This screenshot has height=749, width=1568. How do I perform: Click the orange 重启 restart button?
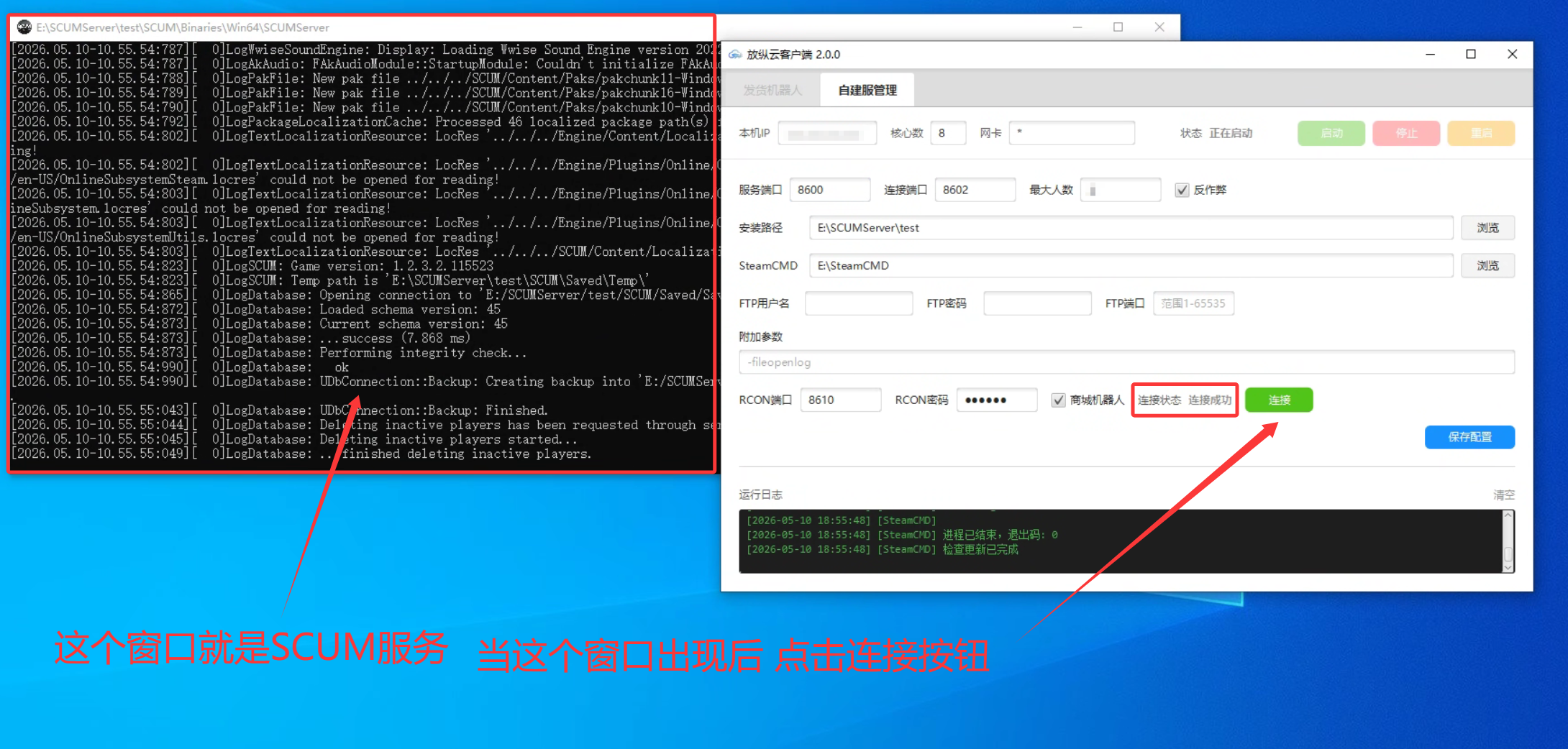[x=1481, y=133]
